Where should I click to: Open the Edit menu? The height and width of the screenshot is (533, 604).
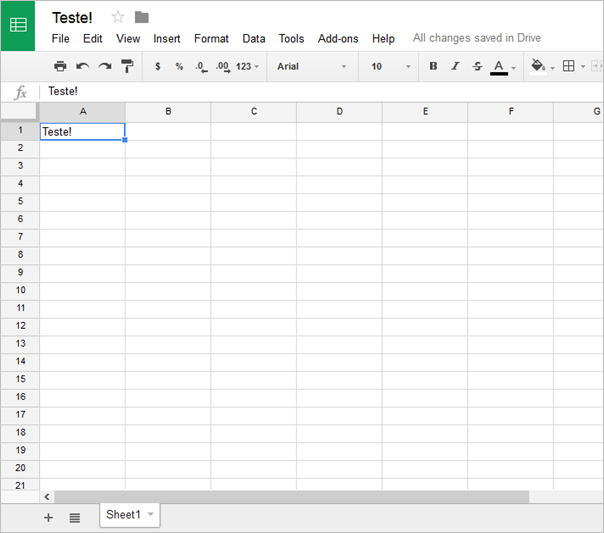92,39
